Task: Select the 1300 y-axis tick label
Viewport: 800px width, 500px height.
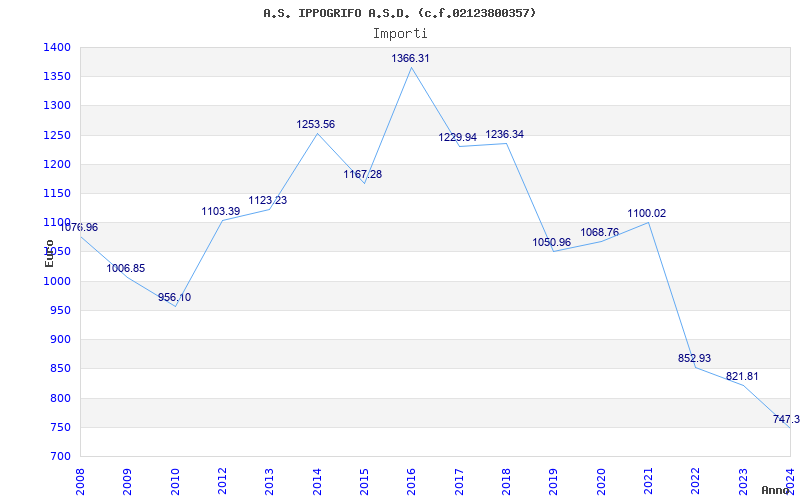Action: coord(57,106)
